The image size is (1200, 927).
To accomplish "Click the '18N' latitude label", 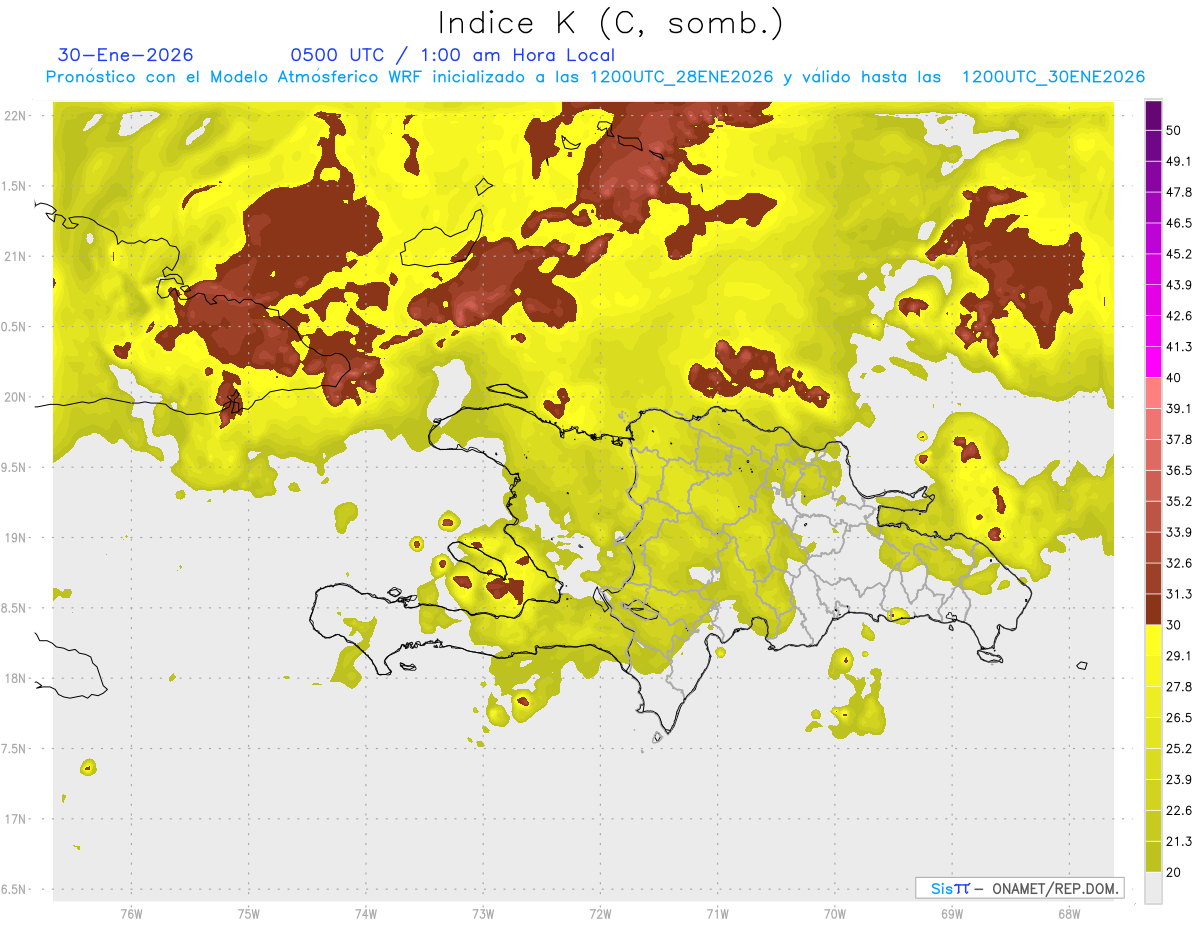I will (x=16, y=678).
